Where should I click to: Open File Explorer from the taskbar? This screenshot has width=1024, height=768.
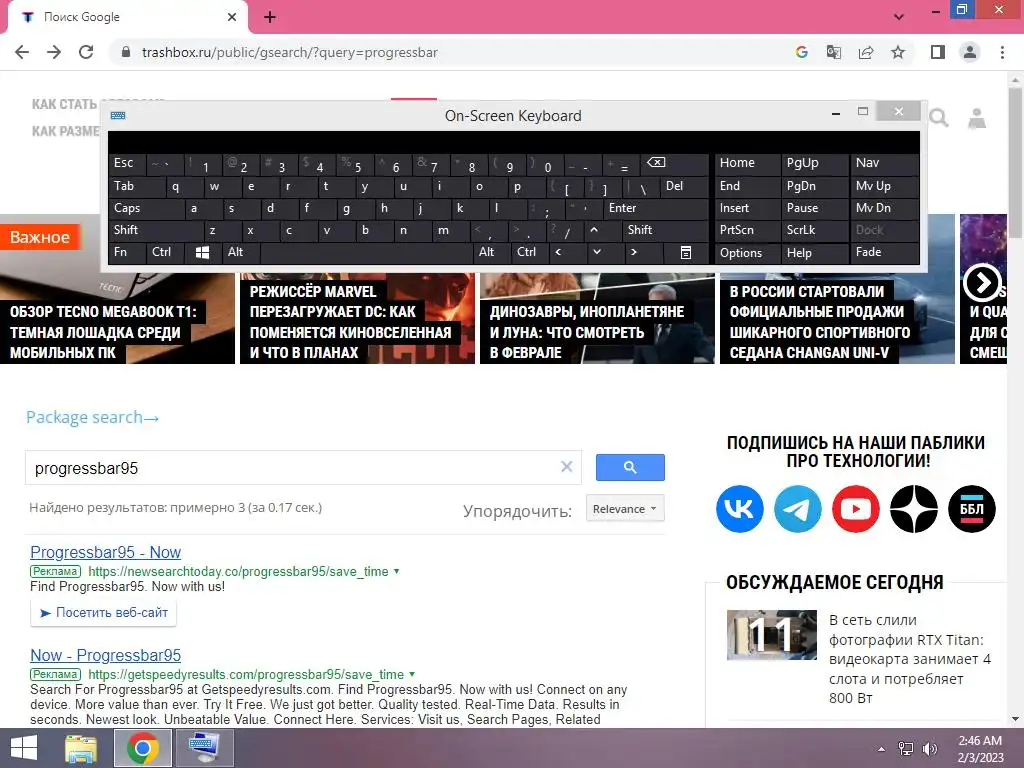[x=81, y=748]
